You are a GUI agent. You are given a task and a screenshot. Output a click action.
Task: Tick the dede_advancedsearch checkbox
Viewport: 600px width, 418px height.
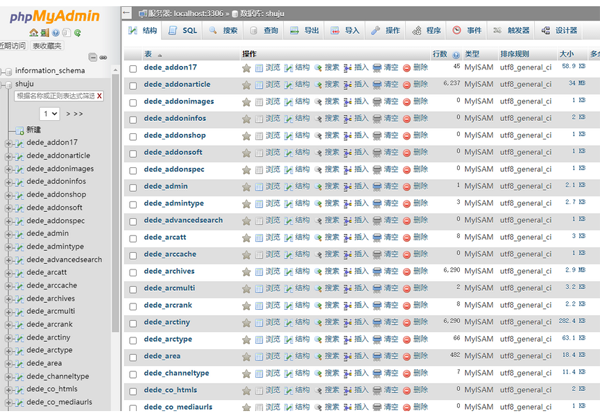(133, 222)
